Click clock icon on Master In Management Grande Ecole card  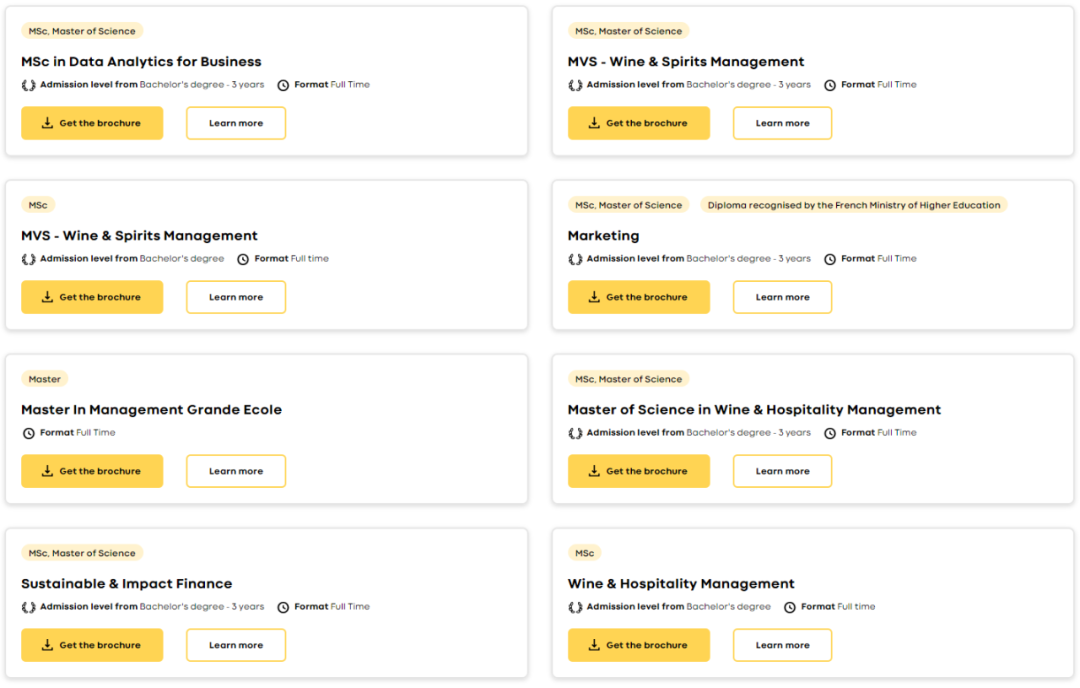[x=29, y=433]
